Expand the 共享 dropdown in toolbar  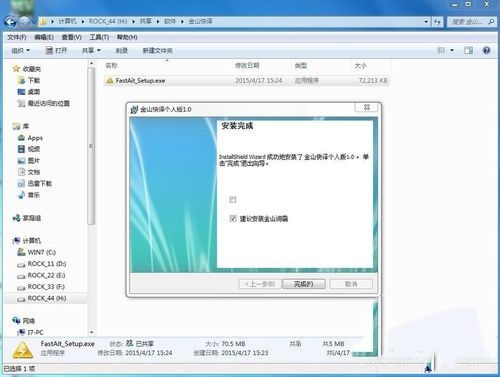tap(91, 50)
